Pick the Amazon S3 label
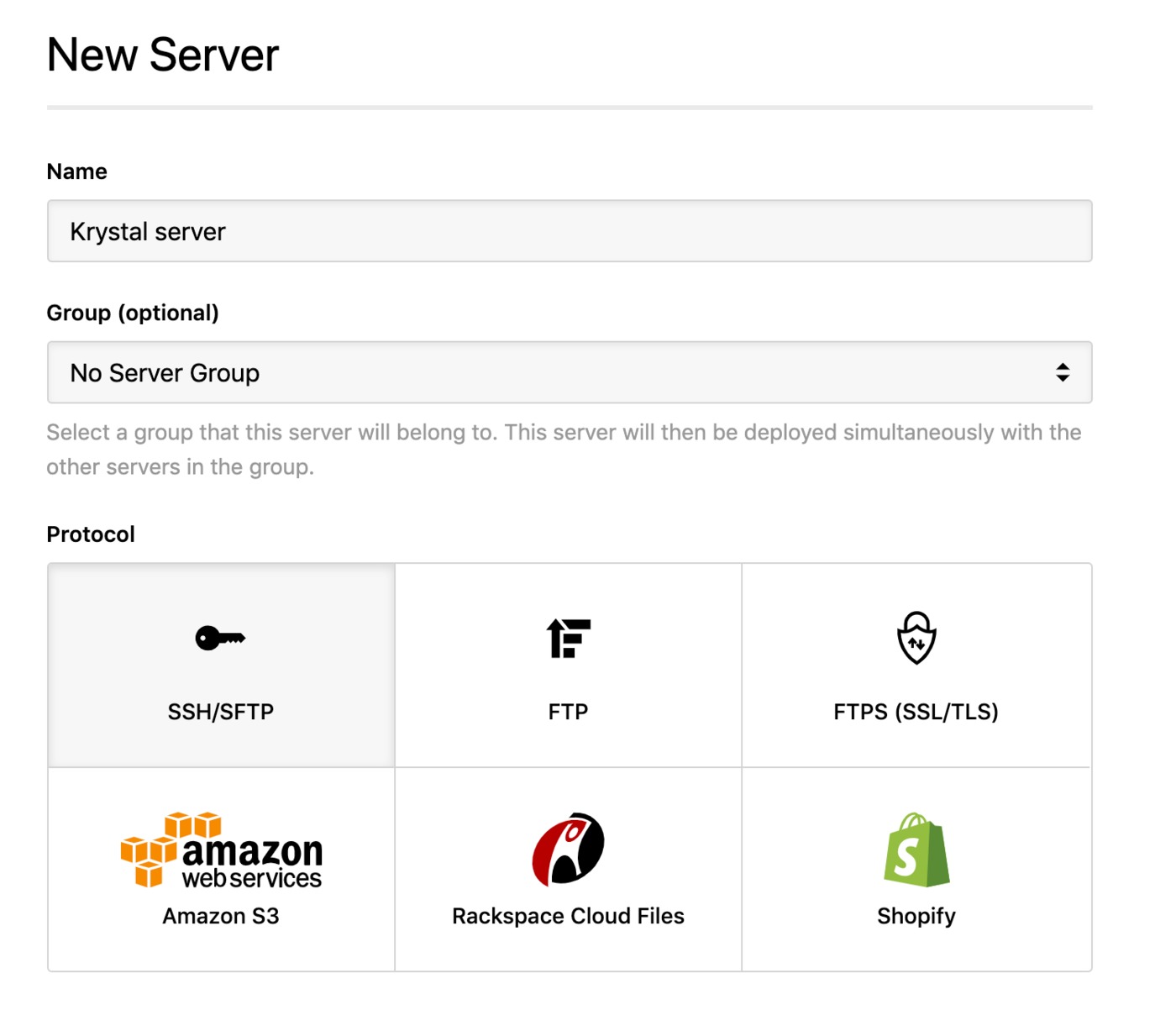Image resolution: width=1176 pixels, height=1010 pixels. (221, 916)
